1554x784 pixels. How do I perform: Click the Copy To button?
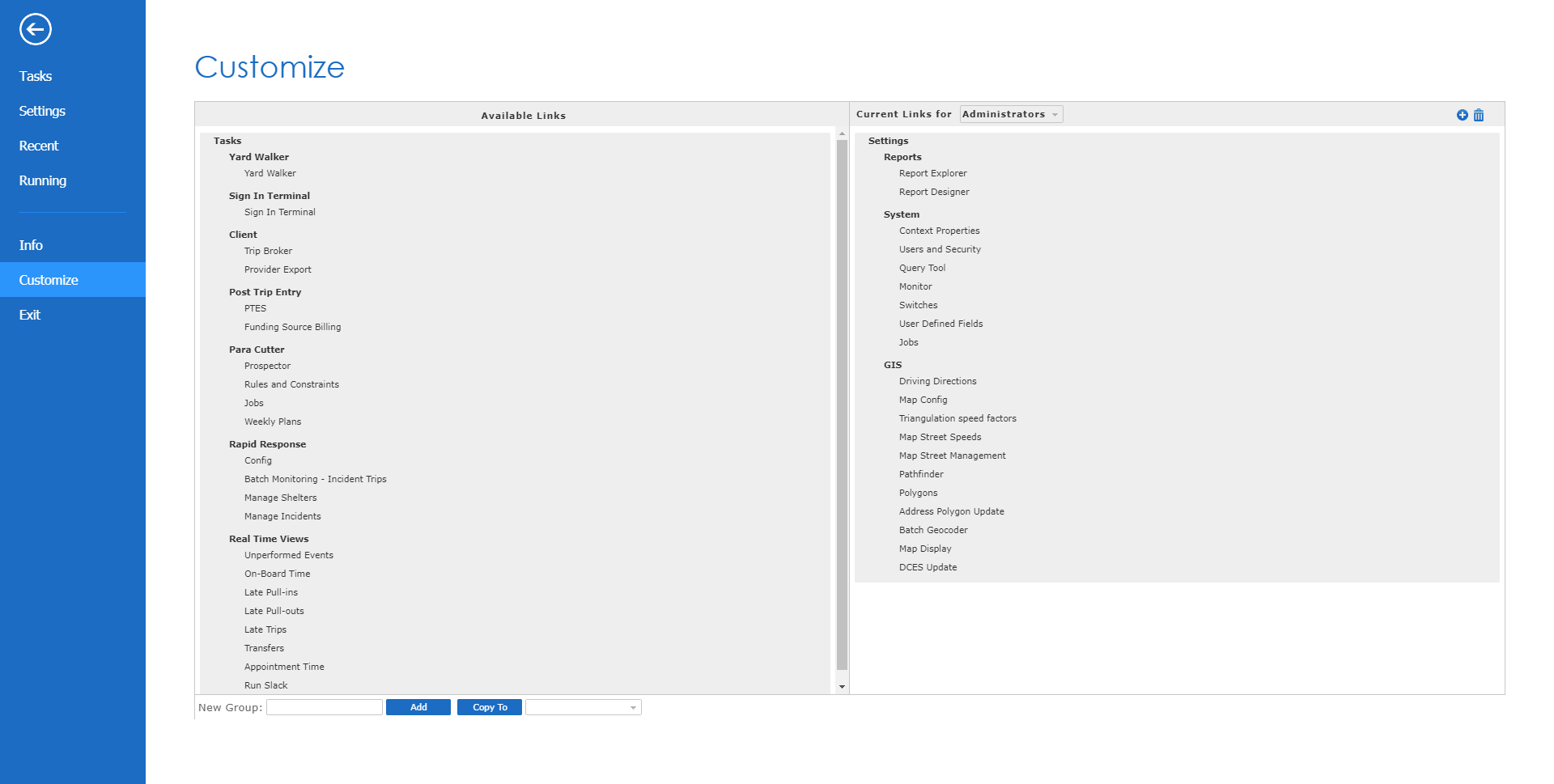[489, 706]
